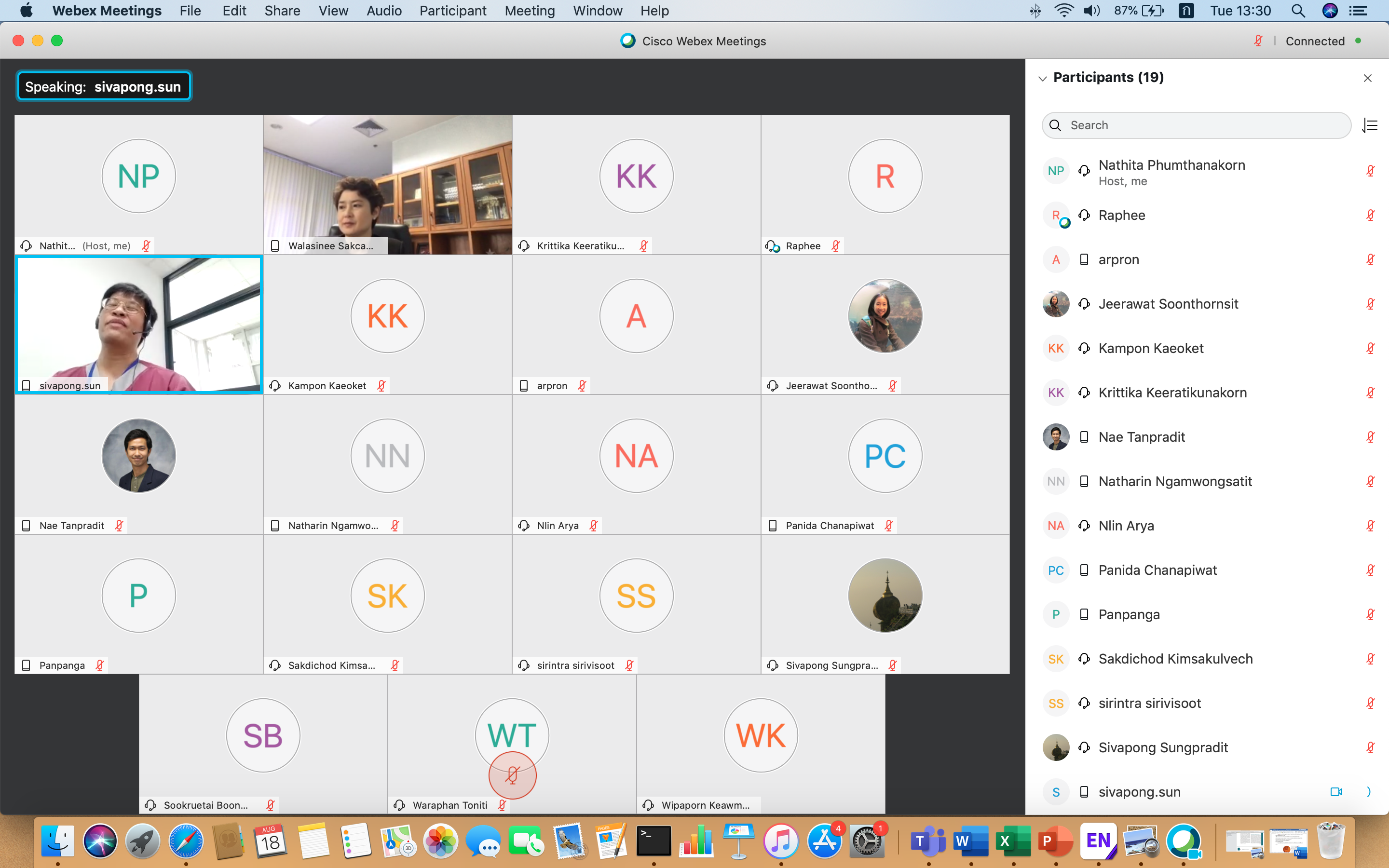The image size is (1389, 868).
Task: Open the Participant menu
Action: (x=452, y=11)
